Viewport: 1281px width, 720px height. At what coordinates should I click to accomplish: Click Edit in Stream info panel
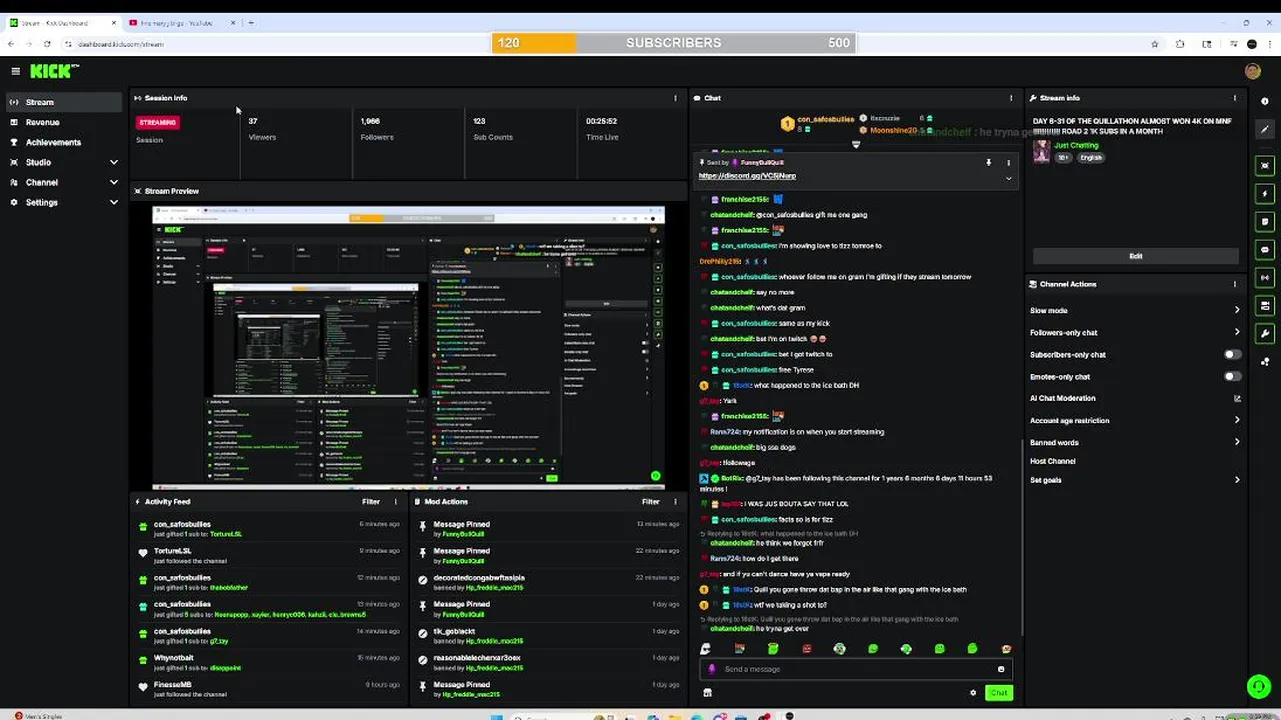(x=1135, y=256)
